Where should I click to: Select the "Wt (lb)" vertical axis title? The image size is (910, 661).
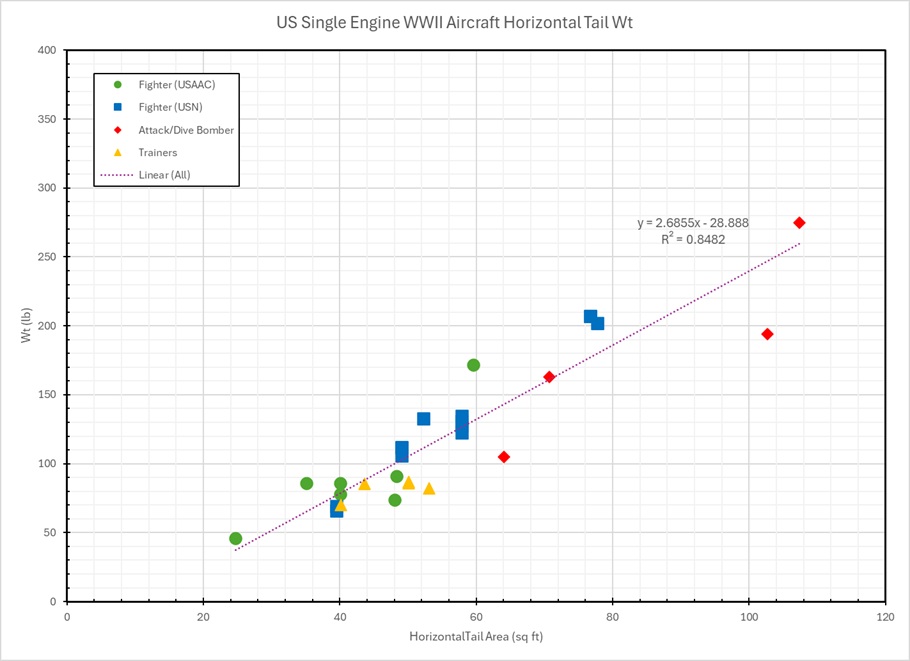point(27,325)
